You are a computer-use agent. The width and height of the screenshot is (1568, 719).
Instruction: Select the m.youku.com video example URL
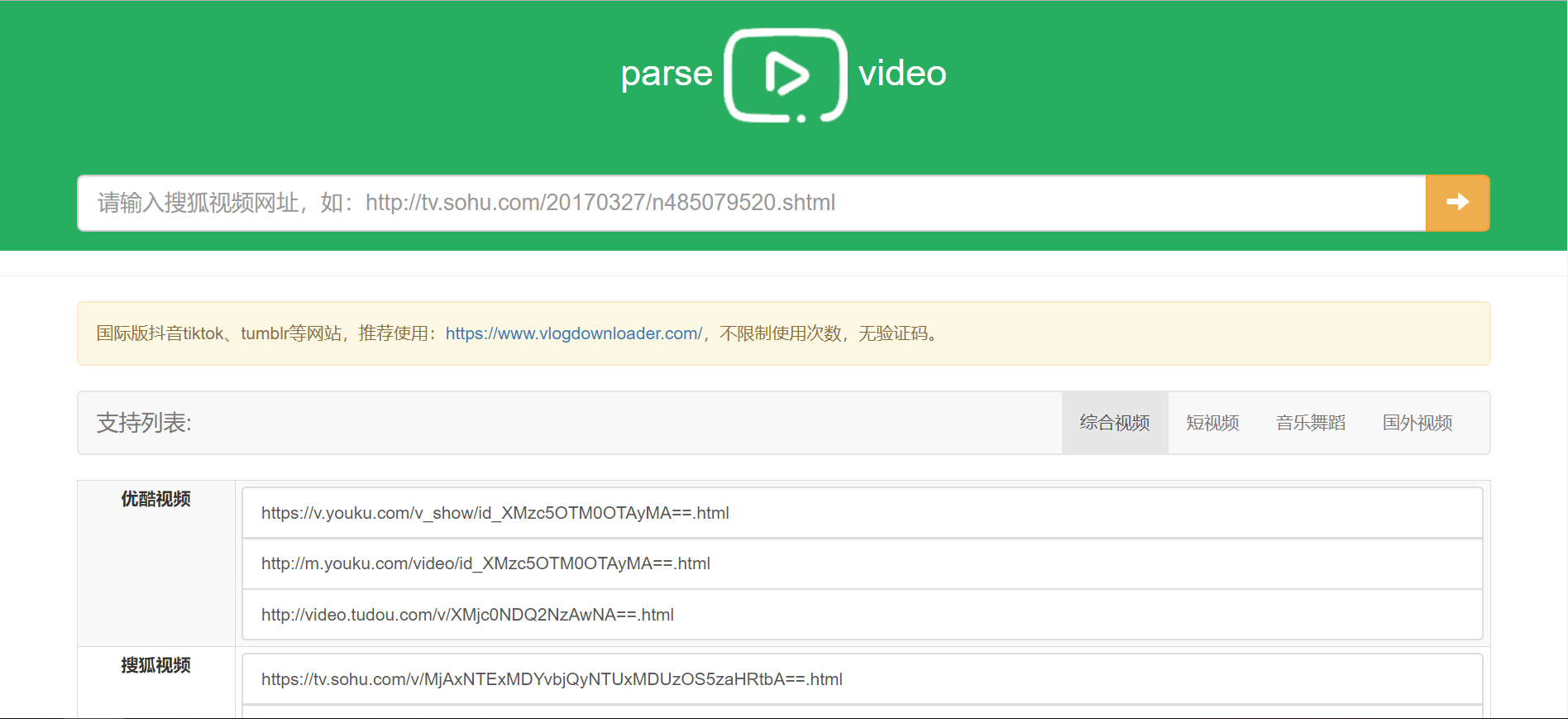pyautogui.click(x=862, y=563)
